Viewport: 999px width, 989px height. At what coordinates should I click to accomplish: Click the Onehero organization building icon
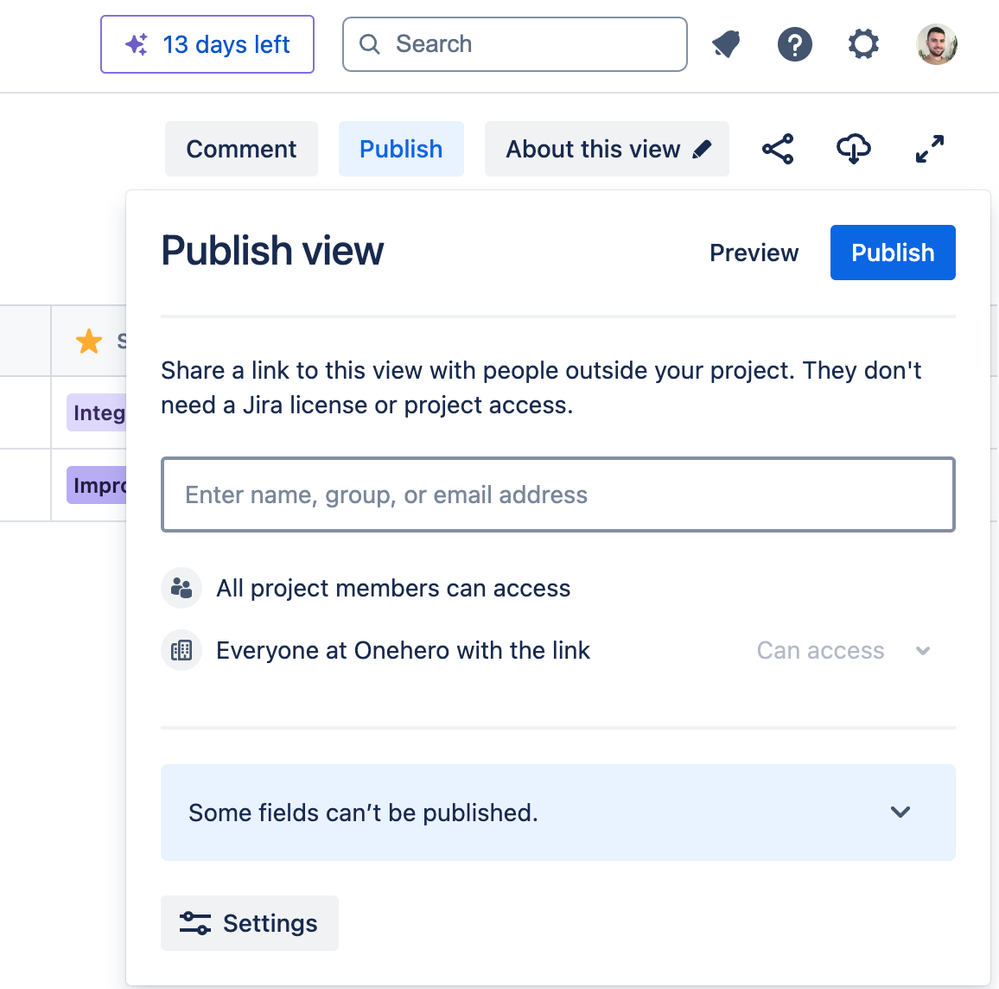click(x=182, y=651)
